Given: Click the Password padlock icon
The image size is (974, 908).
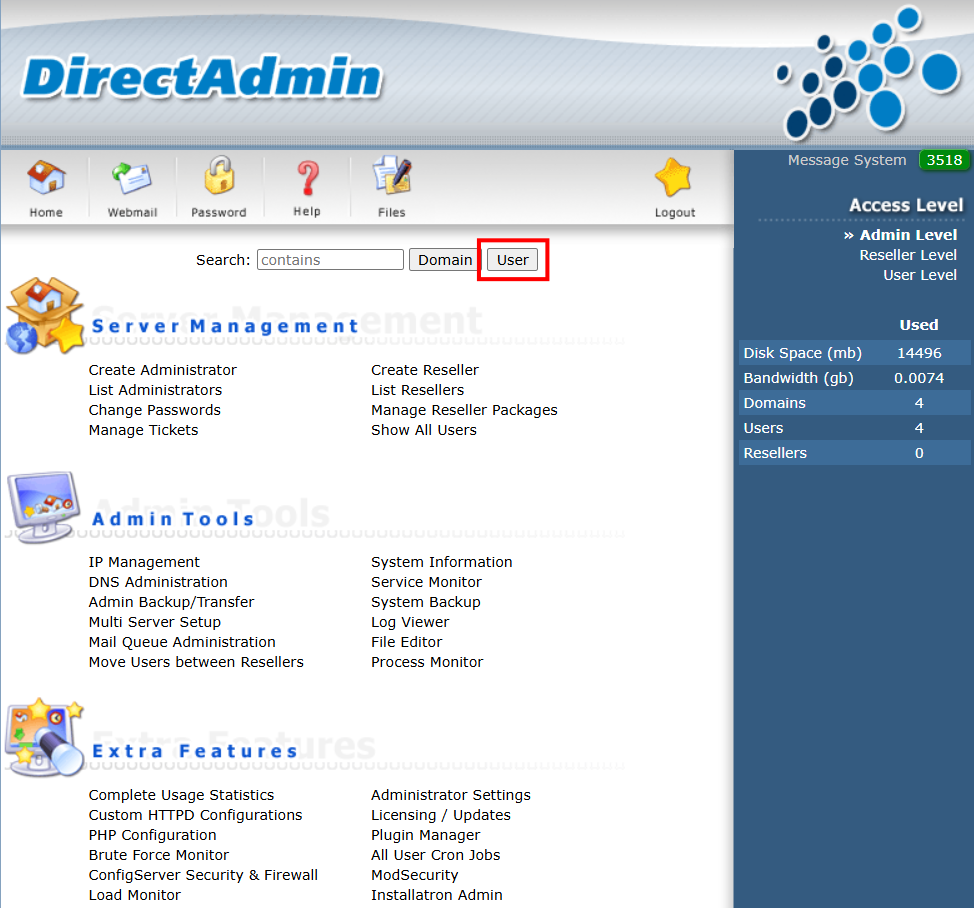Looking at the screenshot, I should pos(219,176).
